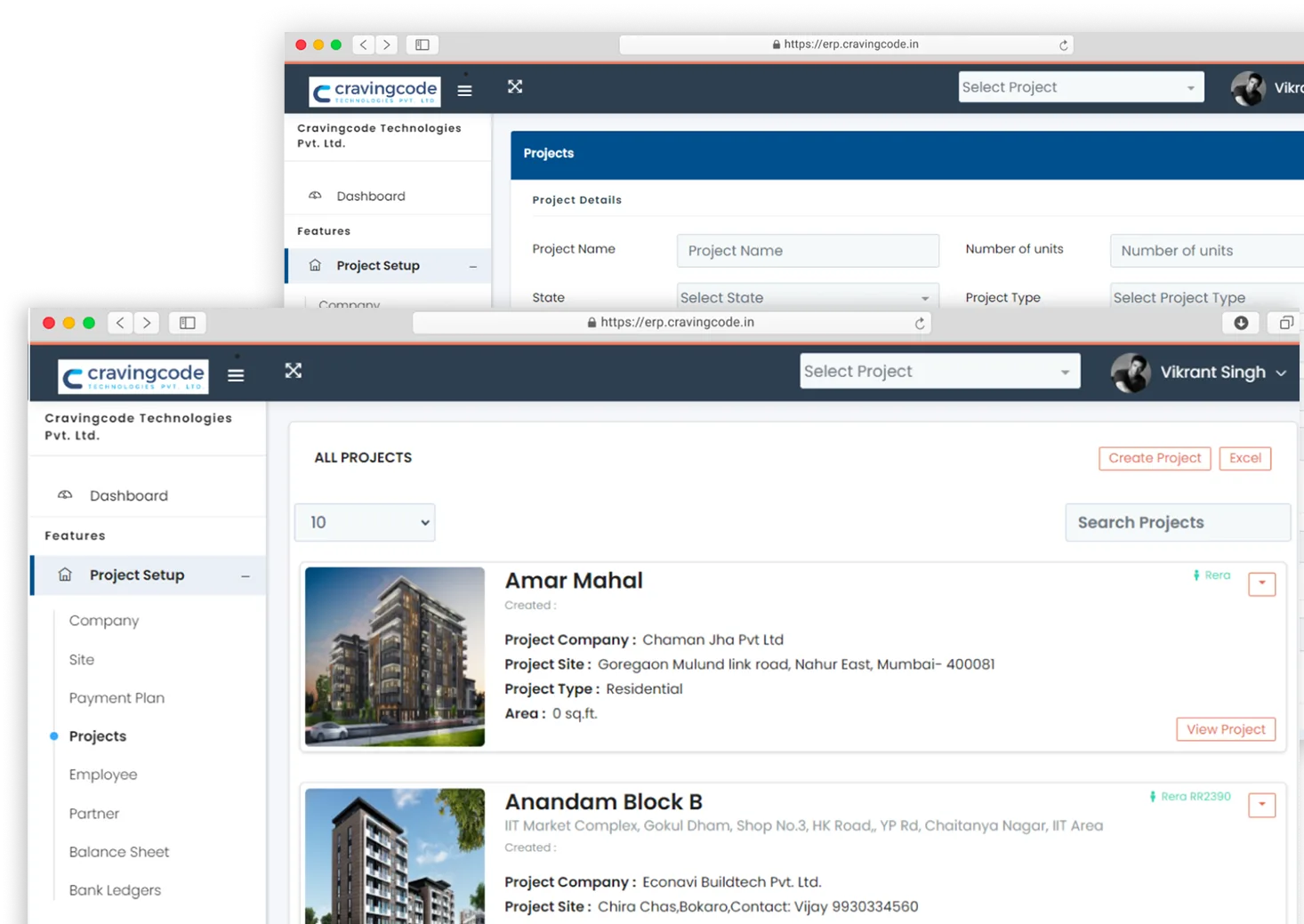Open the Anandam Block B card action dropdown
The height and width of the screenshot is (924, 1304).
1262,805
